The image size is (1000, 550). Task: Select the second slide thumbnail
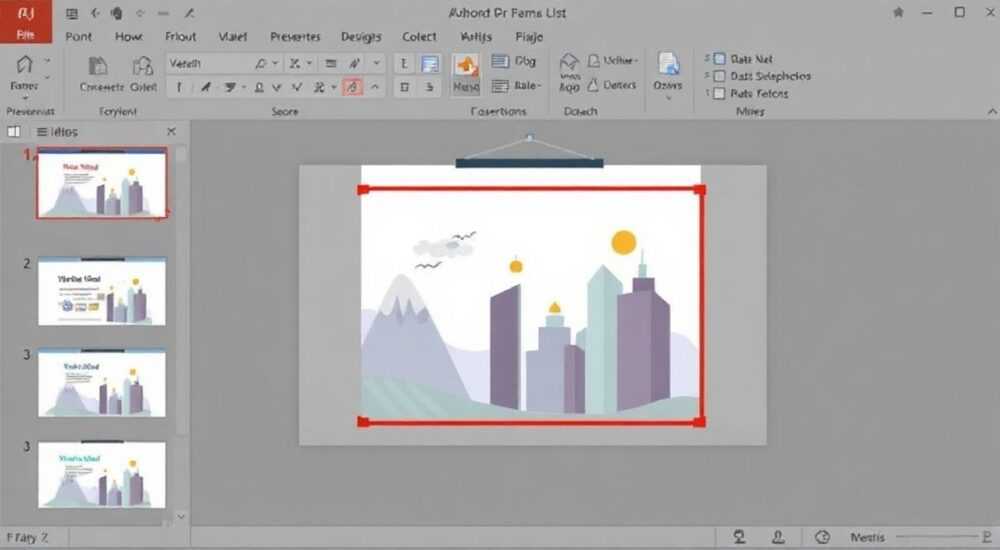coord(102,292)
